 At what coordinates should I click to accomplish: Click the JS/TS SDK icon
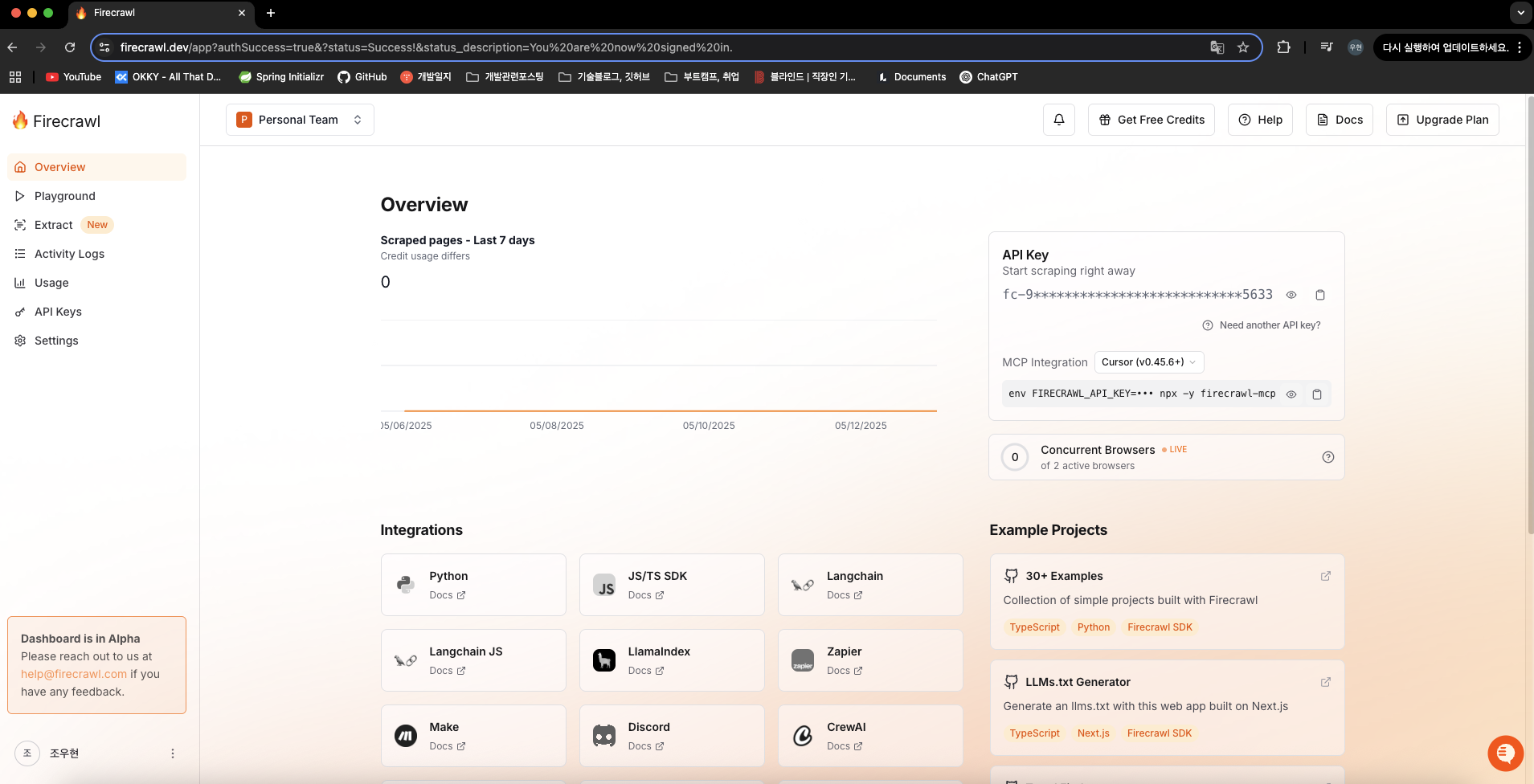click(x=604, y=585)
